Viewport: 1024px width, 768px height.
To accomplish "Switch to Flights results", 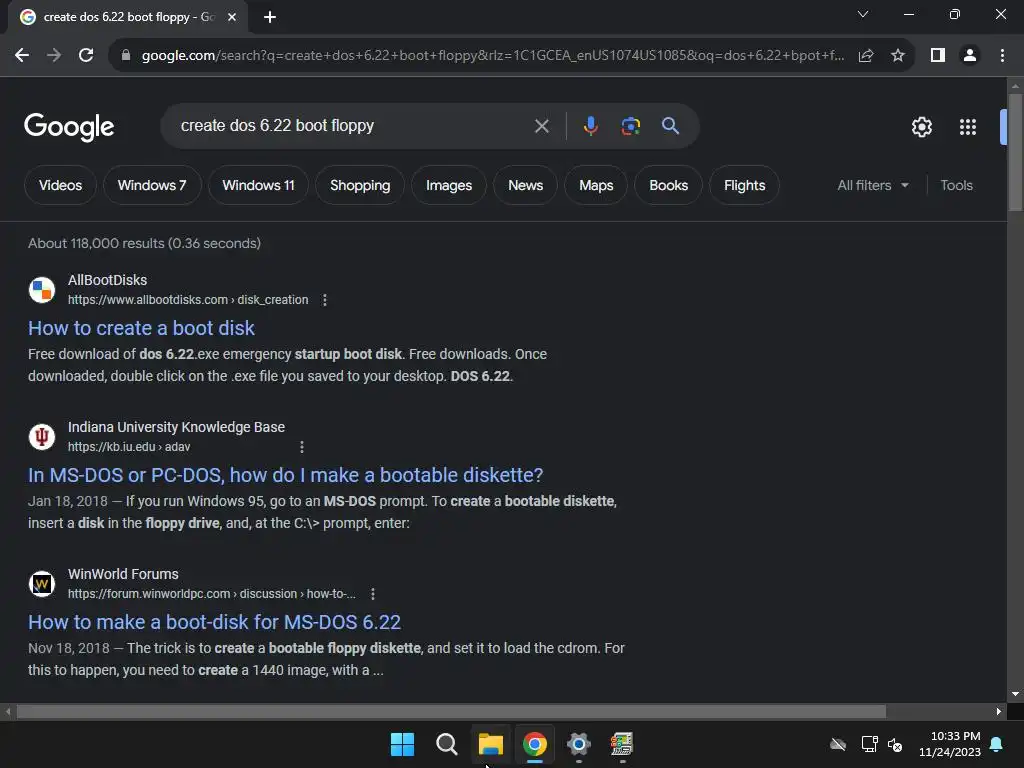I will point(744,185).
